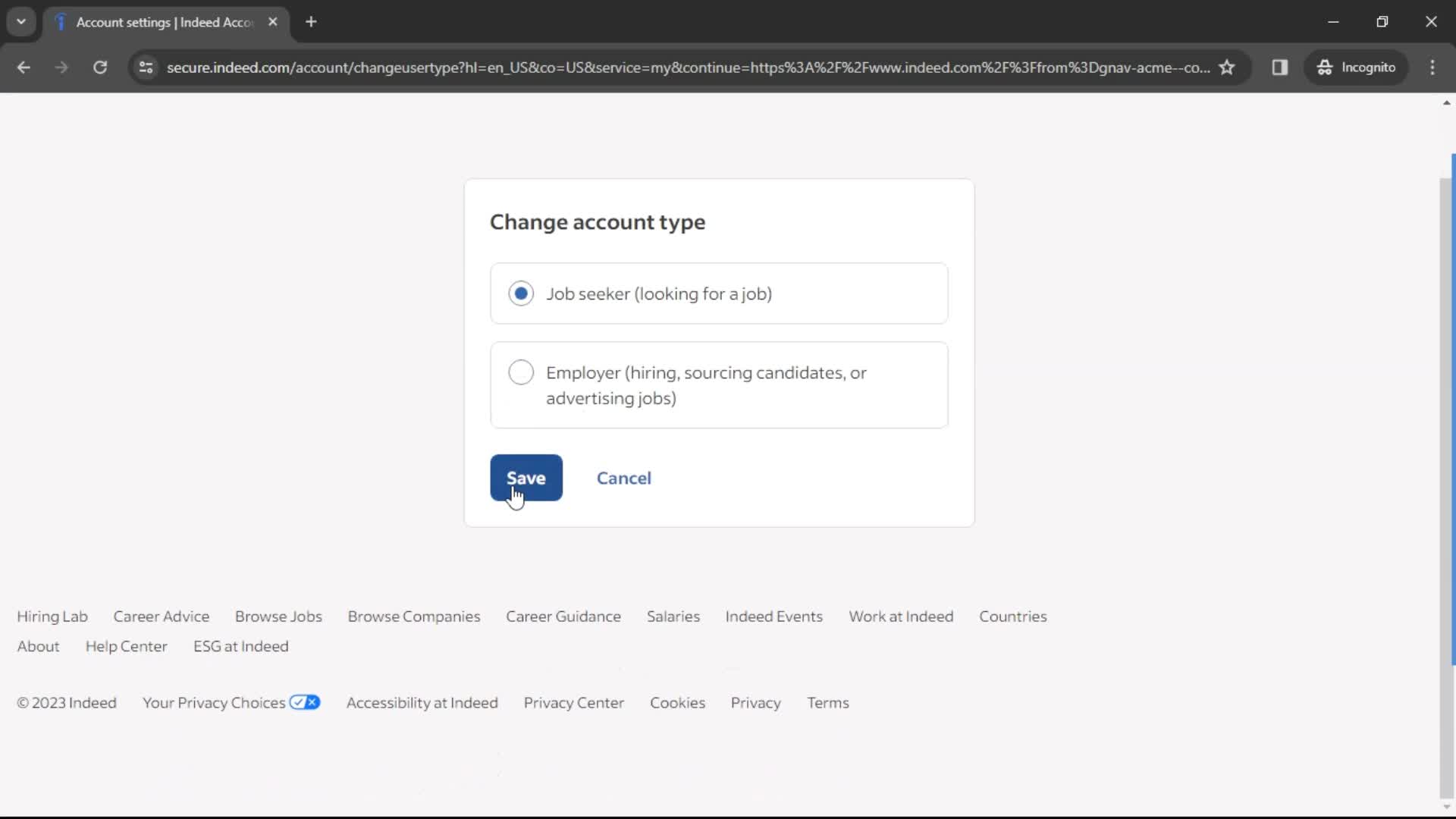Screen dimensions: 1456x819
Task: Click the new tab plus button
Action: (311, 22)
